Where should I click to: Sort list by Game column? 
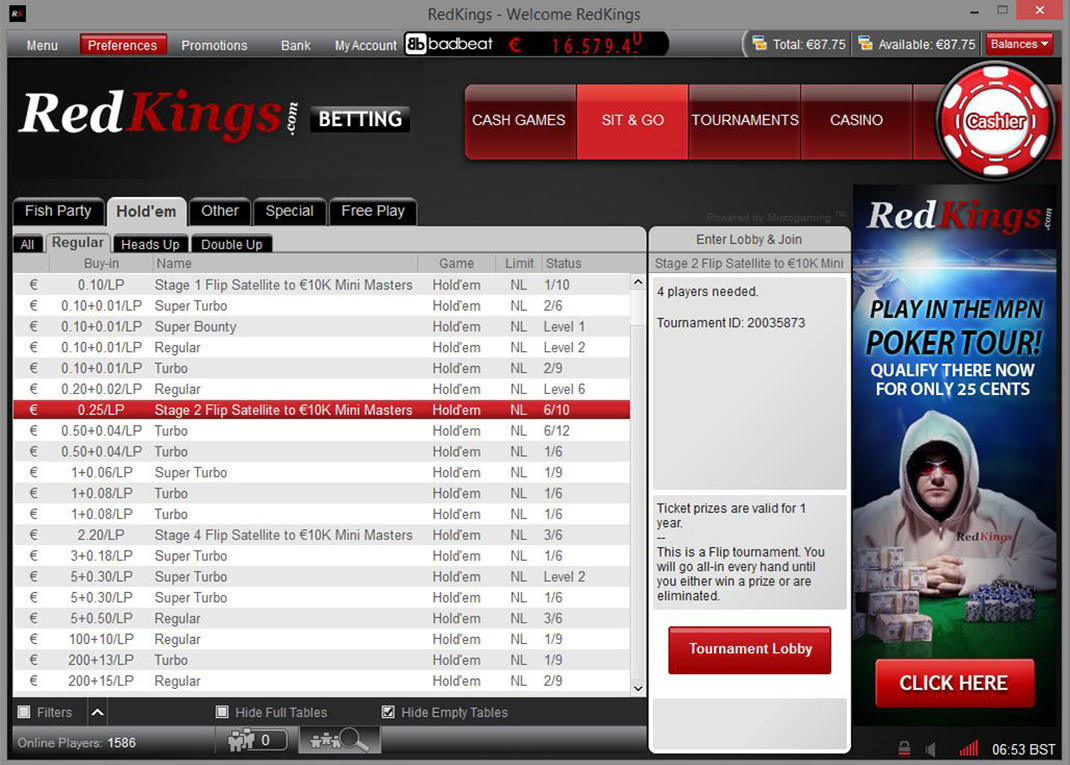click(x=457, y=263)
